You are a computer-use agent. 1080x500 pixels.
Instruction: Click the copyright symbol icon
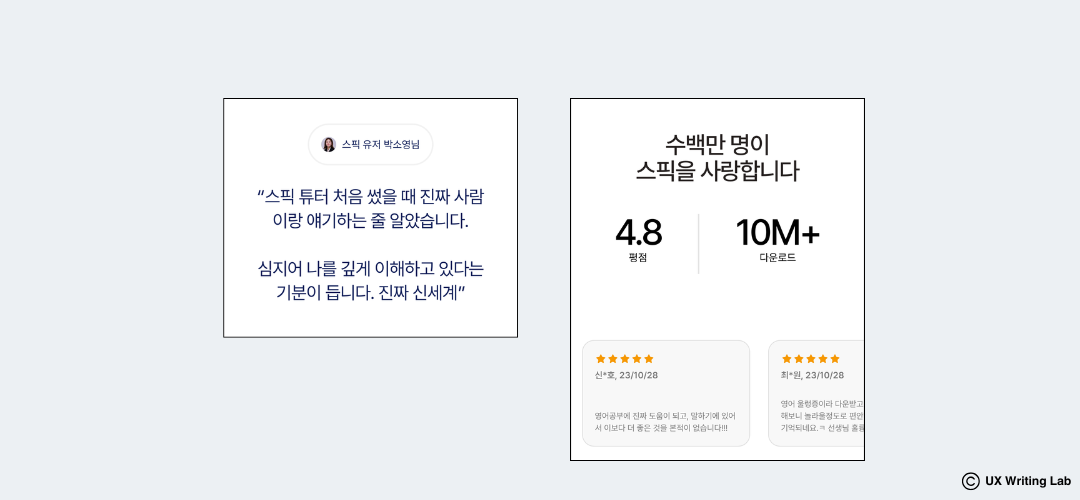[970, 481]
